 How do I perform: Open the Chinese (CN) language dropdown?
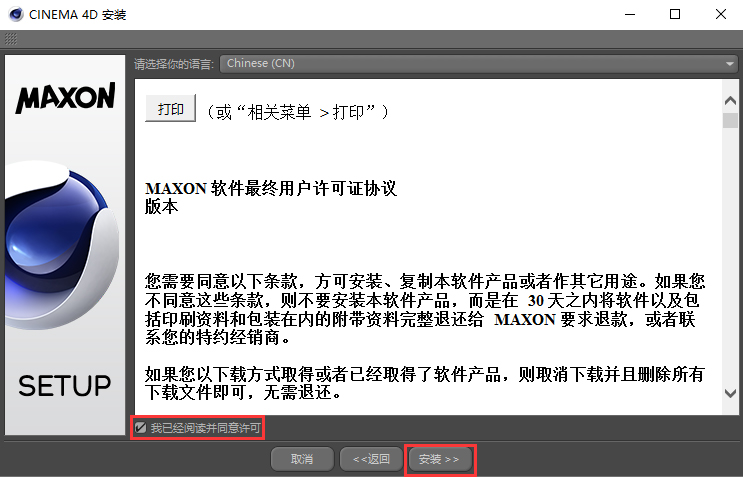point(479,63)
